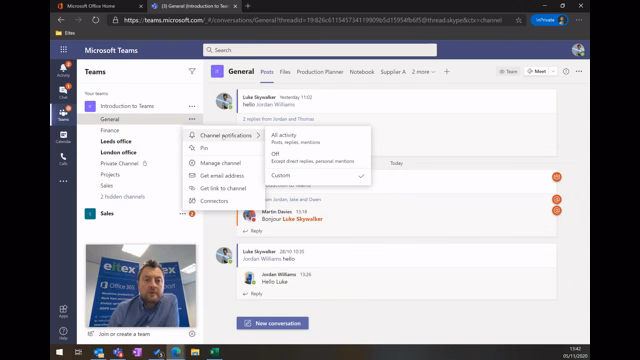640x360 pixels.
Task: Expand Channel notifications submenu
Action: (x=224, y=136)
